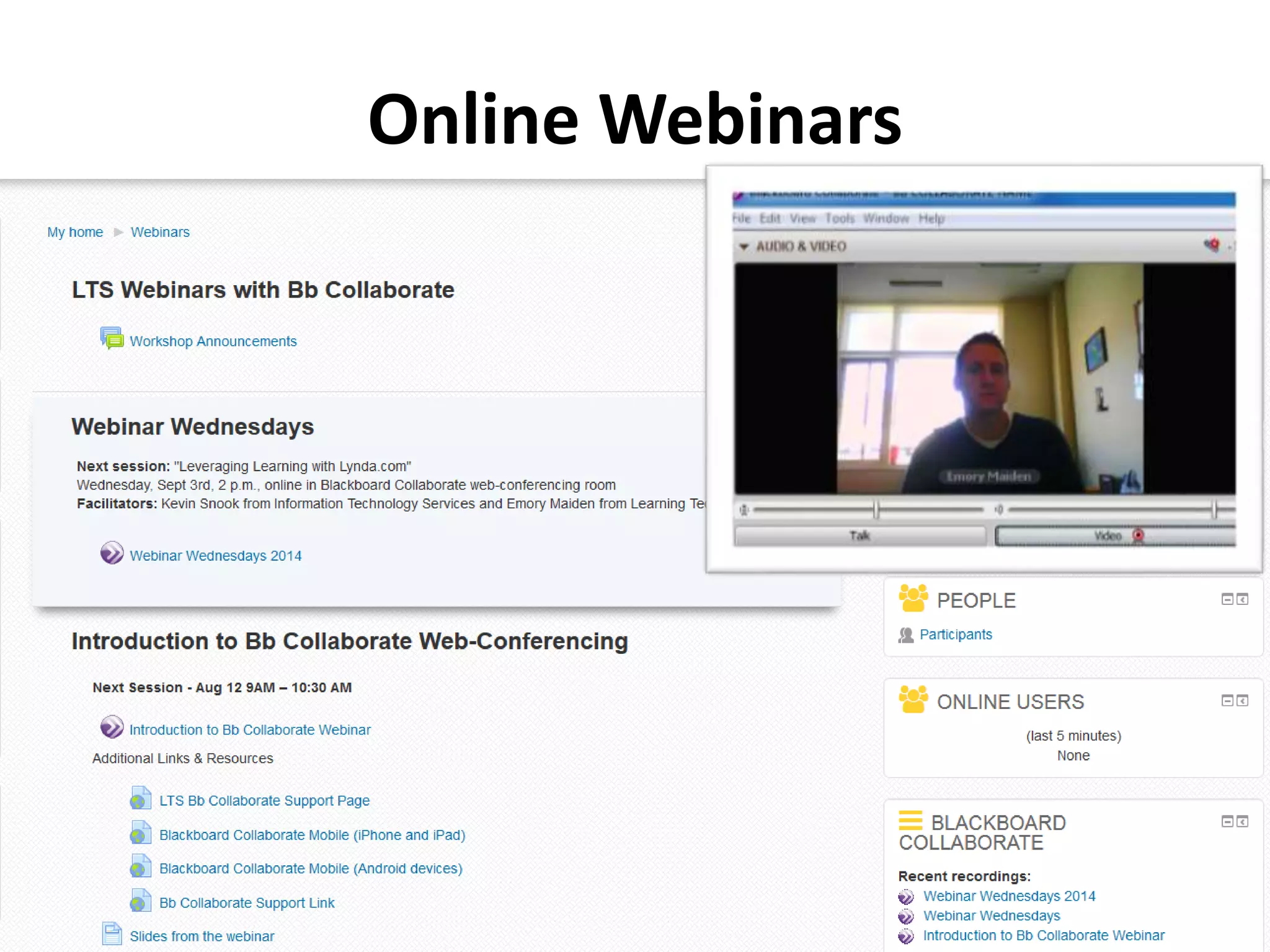Open Webinar Wednesdays 2014 session link
Image resolution: width=1270 pixels, height=952 pixels.
216,556
